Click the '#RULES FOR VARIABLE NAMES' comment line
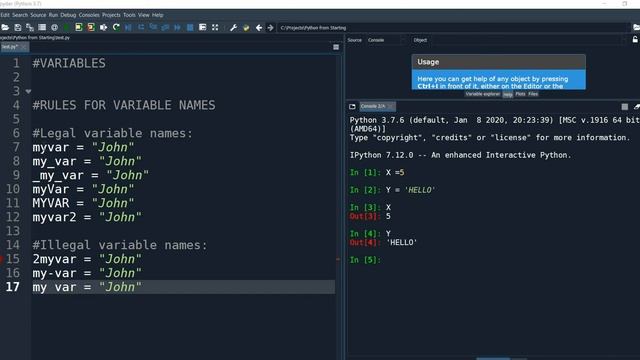 click(124, 105)
